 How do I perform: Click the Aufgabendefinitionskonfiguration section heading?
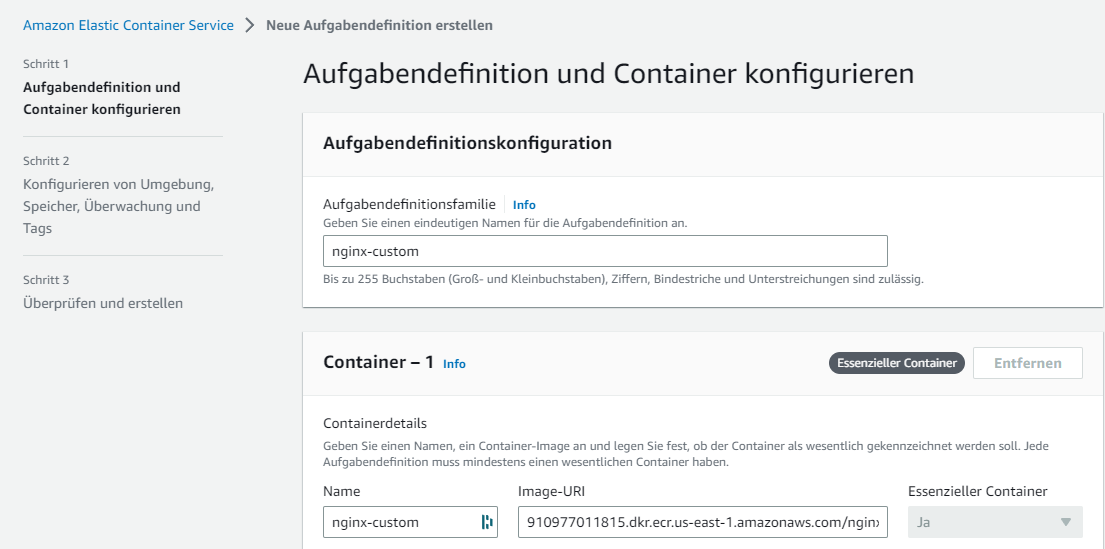pyautogui.click(x=467, y=143)
